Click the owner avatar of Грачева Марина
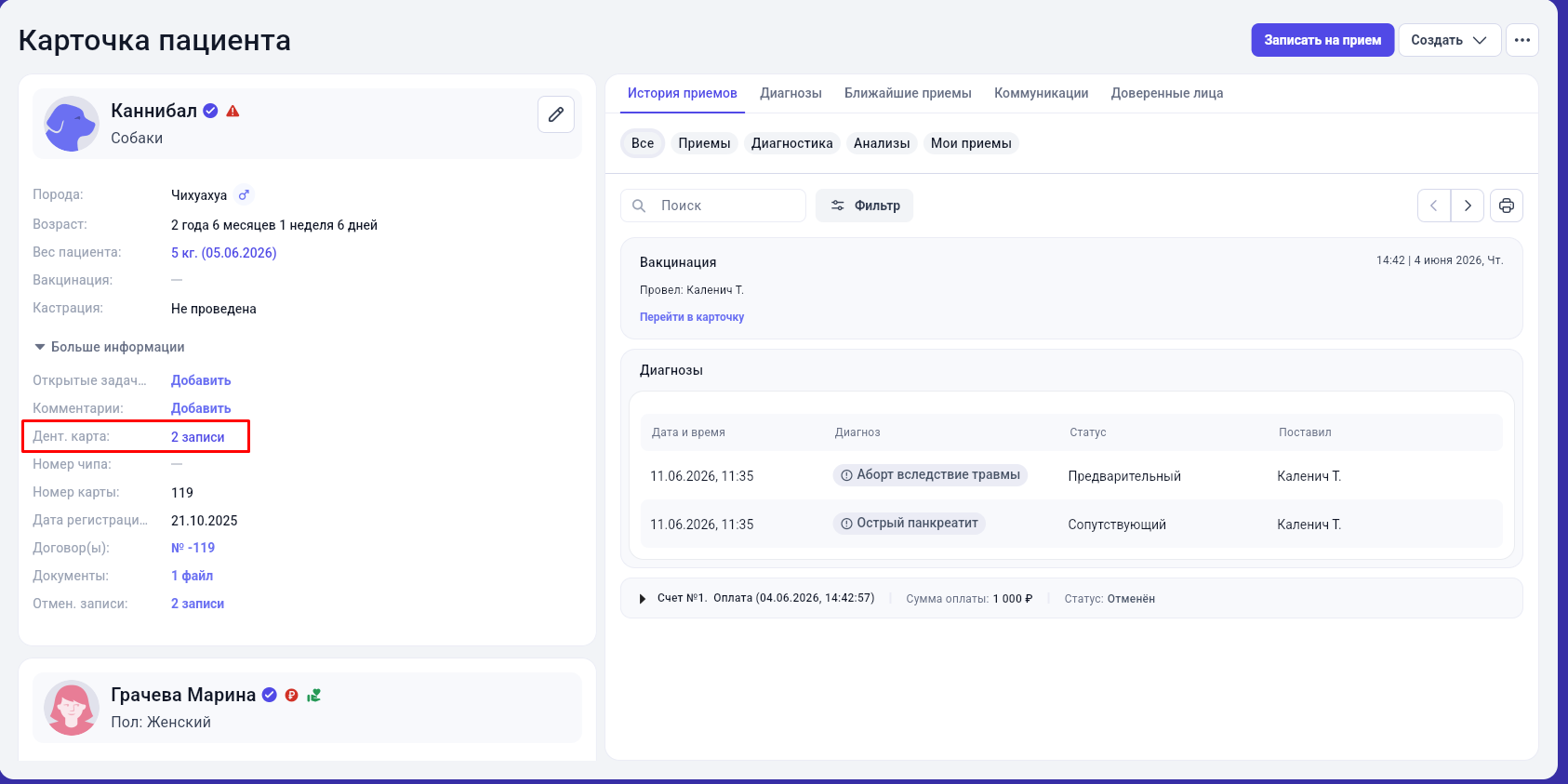 [x=72, y=708]
